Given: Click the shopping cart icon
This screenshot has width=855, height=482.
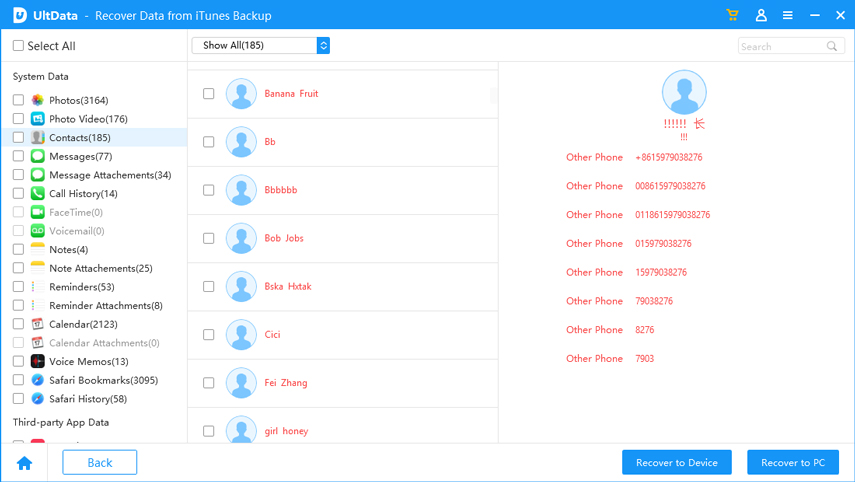Looking at the screenshot, I should point(733,16).
